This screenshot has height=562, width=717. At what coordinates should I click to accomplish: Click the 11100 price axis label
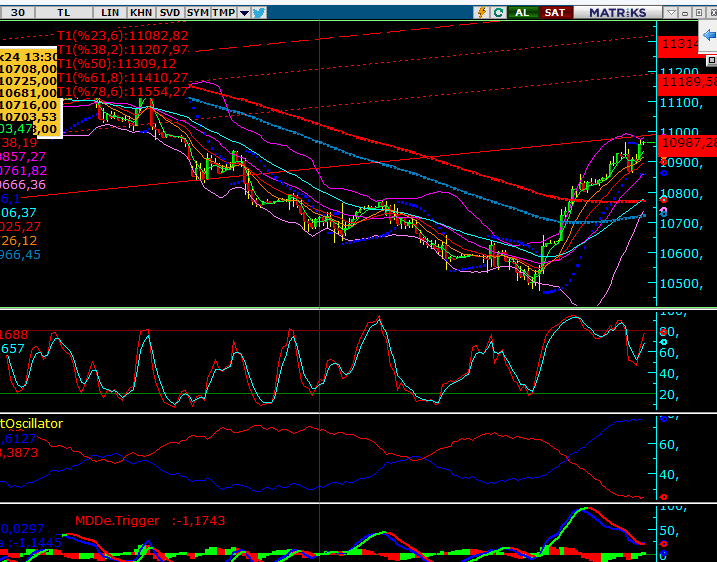pos(680,102)
